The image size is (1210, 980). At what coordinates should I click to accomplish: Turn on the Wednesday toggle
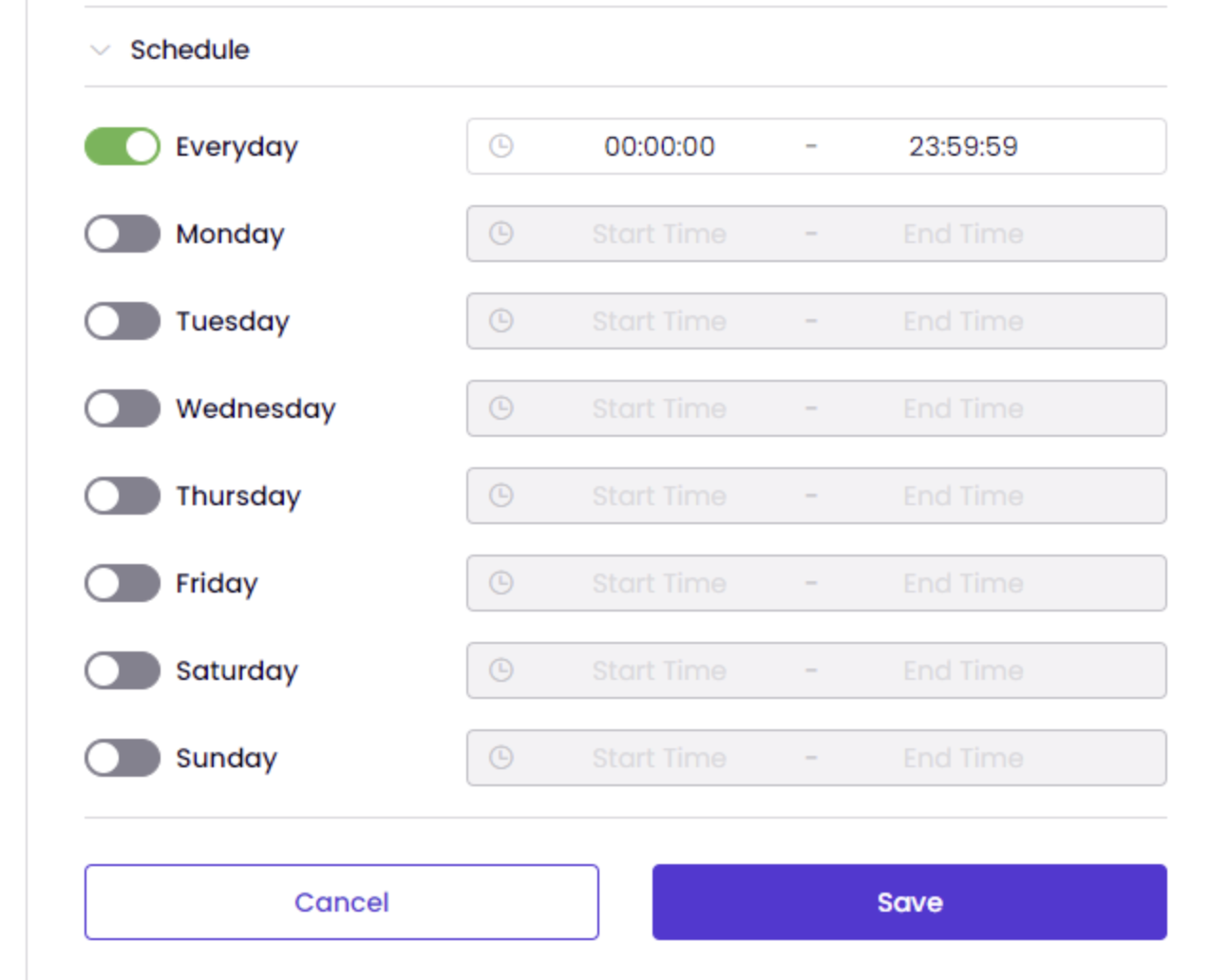(x=123, y=408)
